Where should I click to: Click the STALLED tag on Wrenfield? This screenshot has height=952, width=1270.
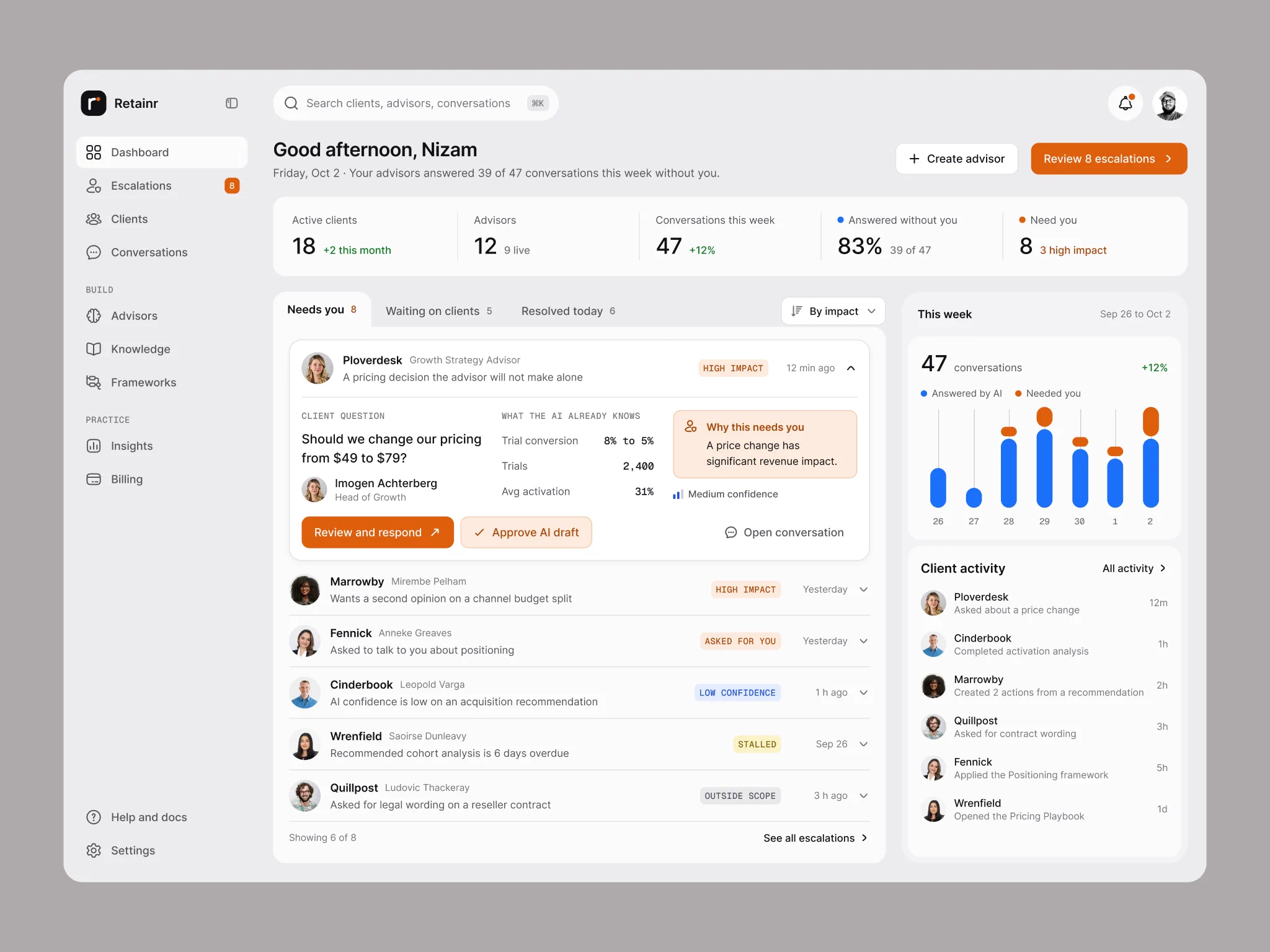[x=757, y=744]
